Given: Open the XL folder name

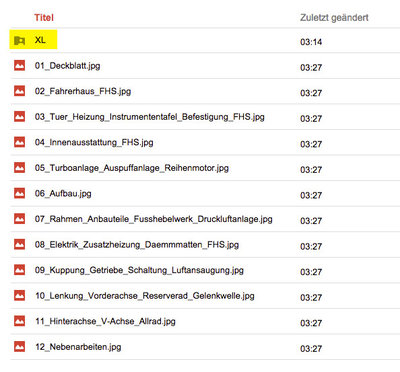Looking at the screenshot, I should coord(40,40).
